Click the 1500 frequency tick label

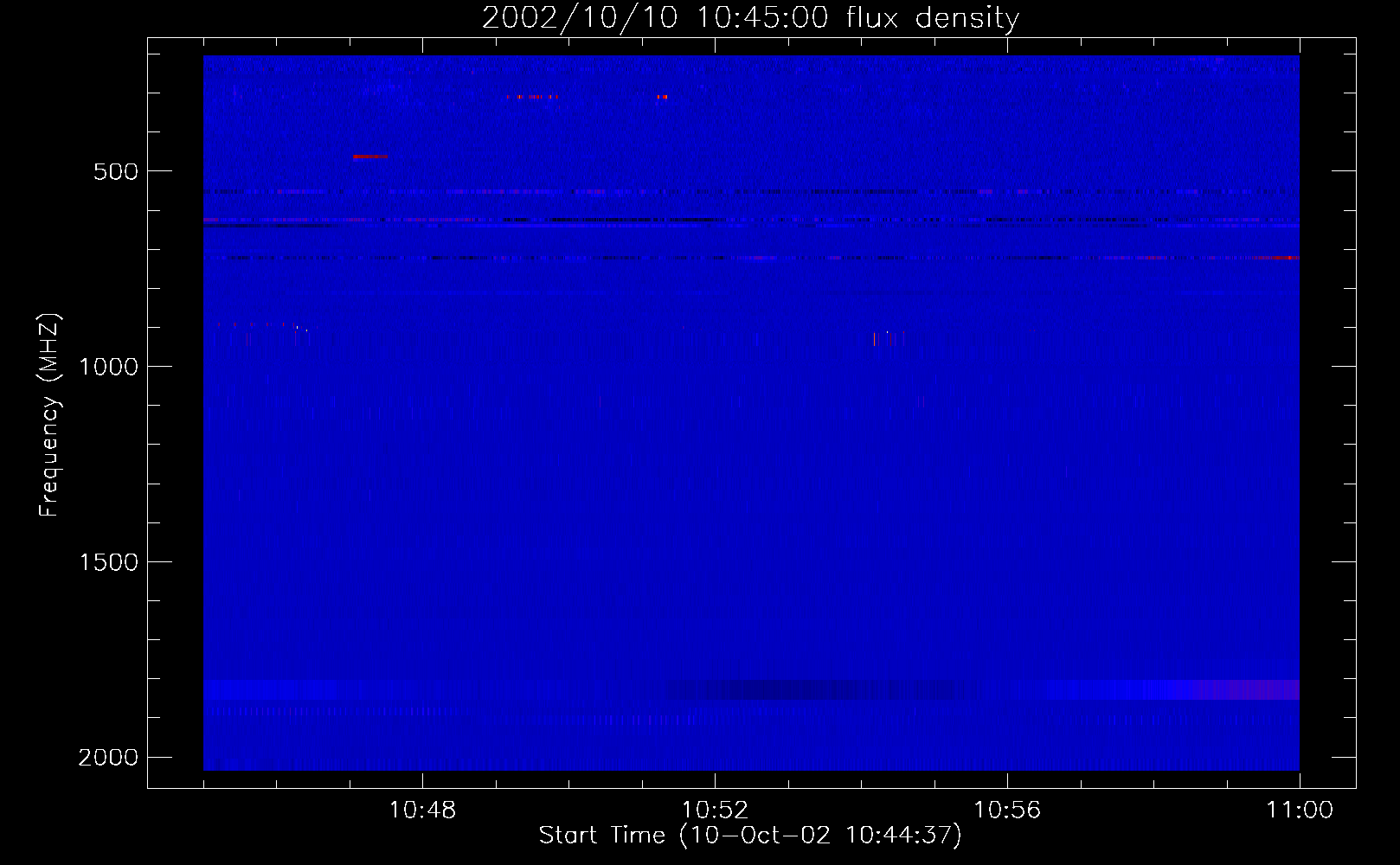(x=108, y=562)
